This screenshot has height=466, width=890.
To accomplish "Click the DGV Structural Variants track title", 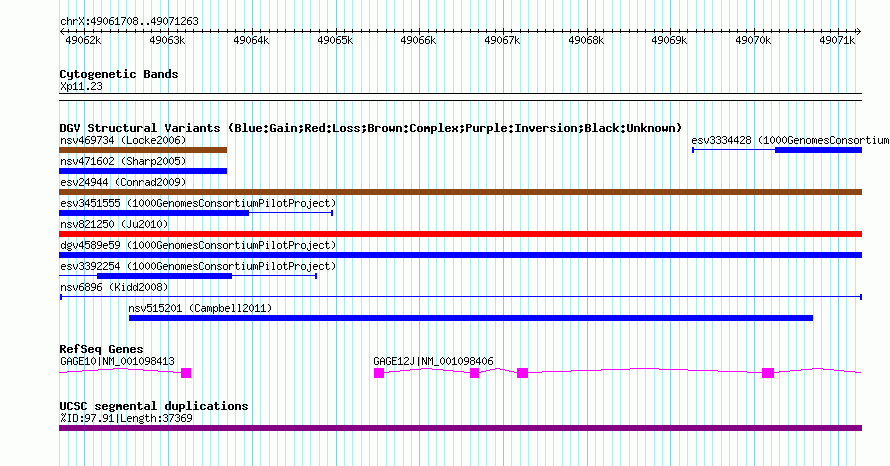I will click(x=371, y=128).
